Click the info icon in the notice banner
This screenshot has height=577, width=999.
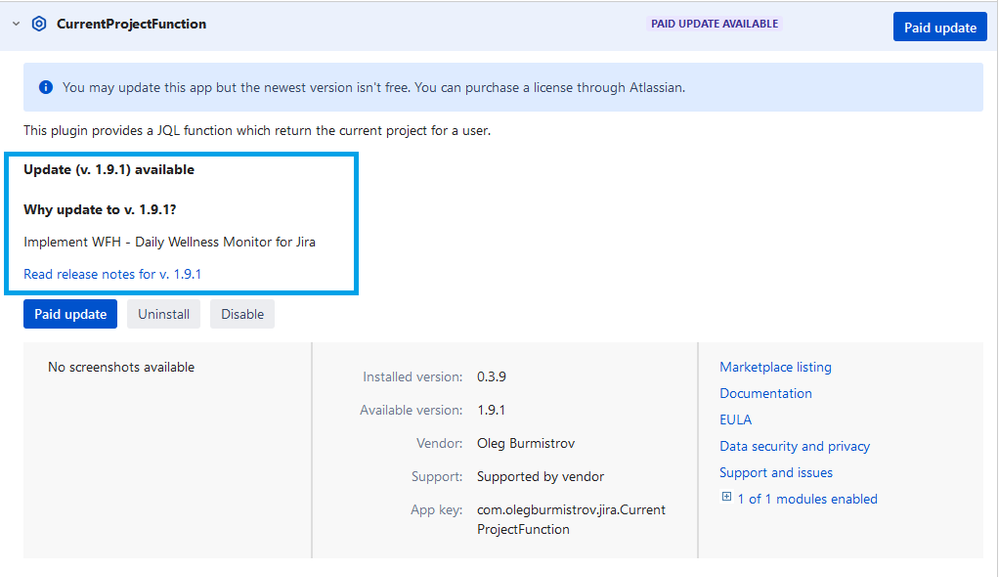tap(46, 87)
